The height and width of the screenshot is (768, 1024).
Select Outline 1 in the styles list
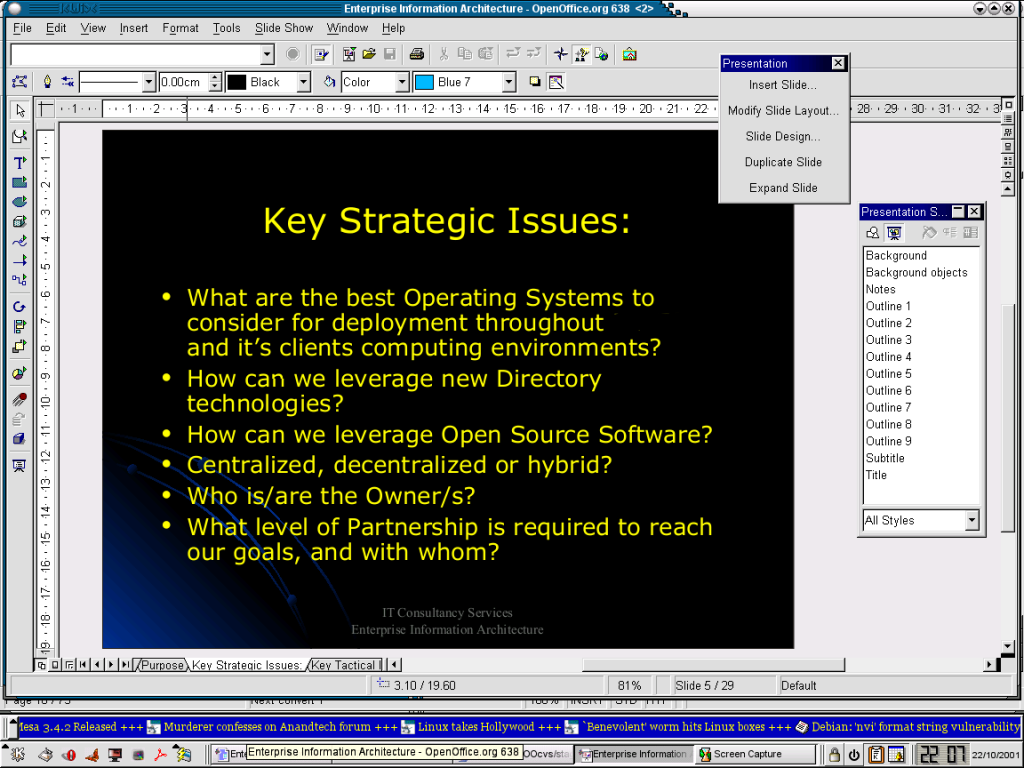(888, 306)
